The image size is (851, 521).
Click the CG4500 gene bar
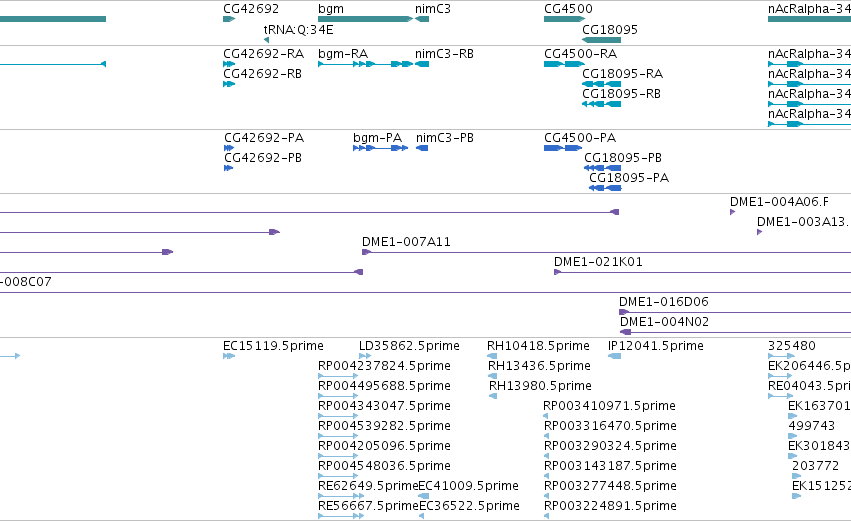coord(564,19)
